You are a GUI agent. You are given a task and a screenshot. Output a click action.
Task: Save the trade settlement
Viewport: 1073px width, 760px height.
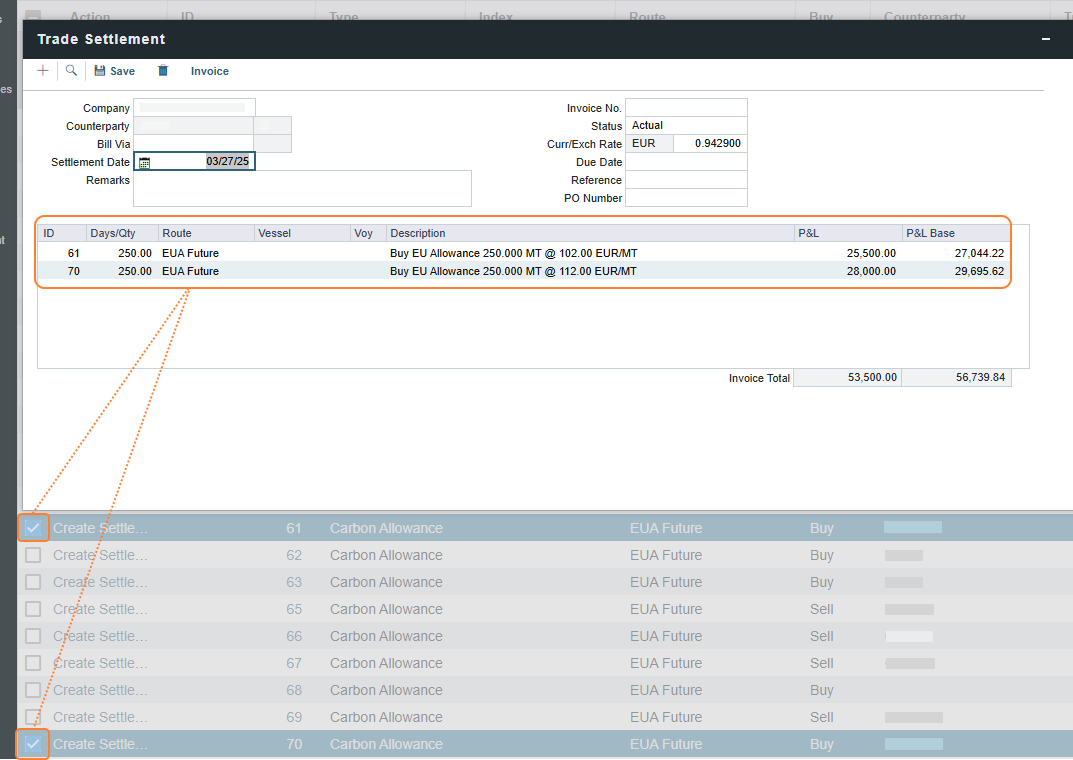pos(115,71)
